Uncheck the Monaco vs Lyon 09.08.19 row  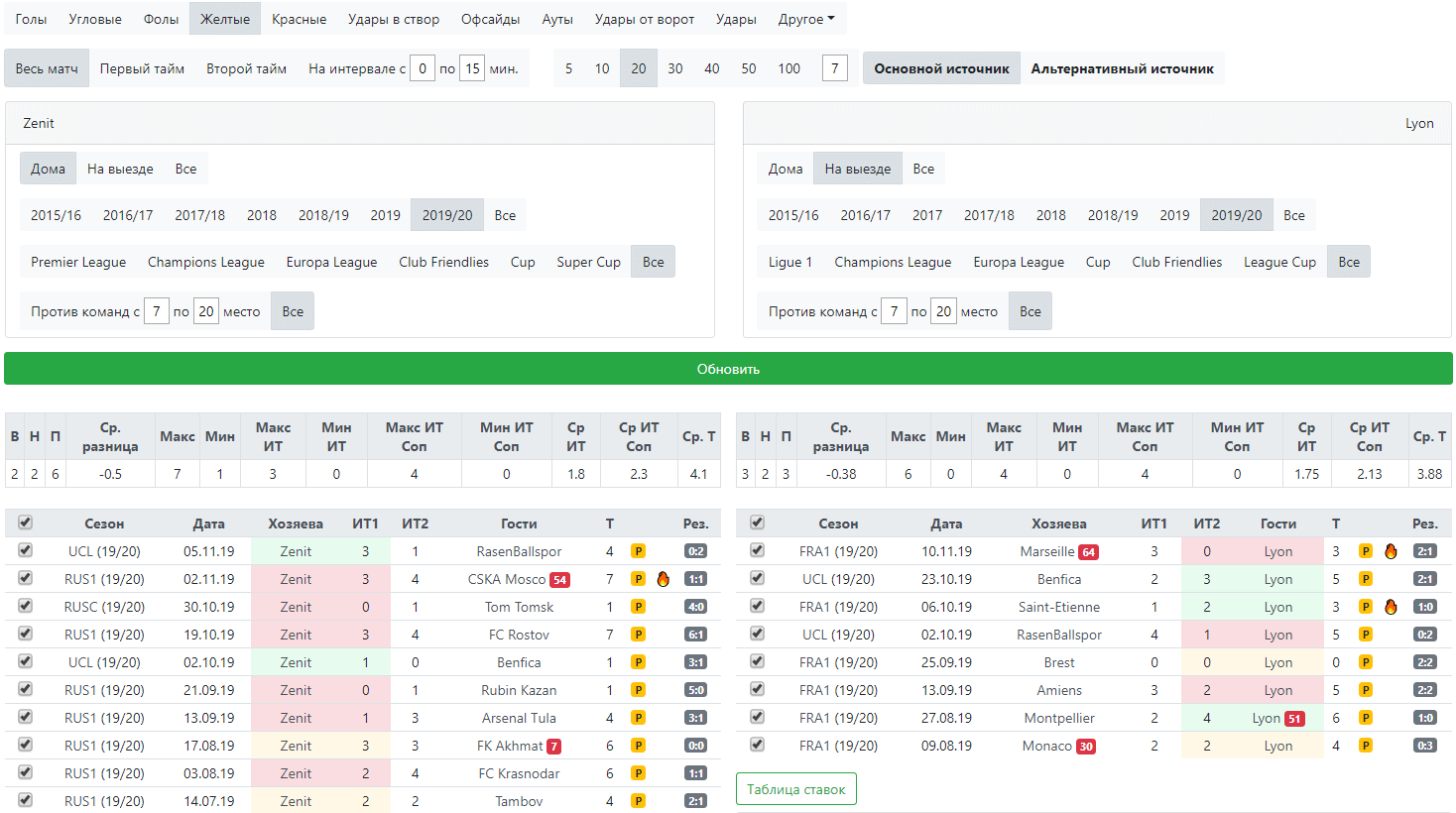pyautogui.click(x=757, y=745)
